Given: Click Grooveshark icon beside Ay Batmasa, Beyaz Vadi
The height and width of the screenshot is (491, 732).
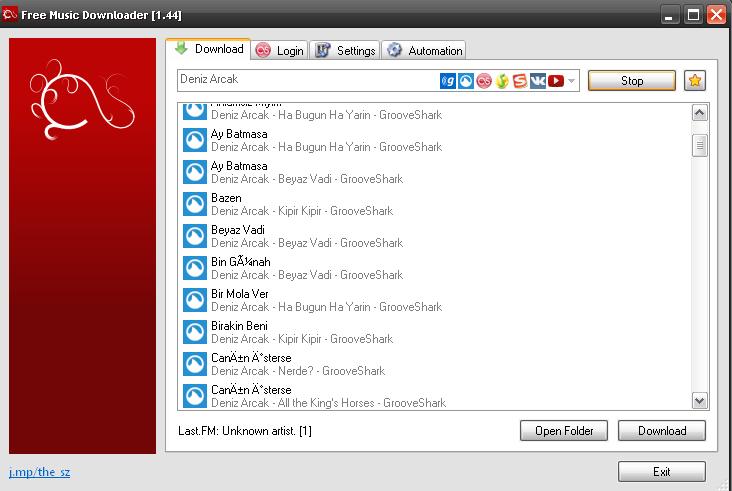Looking at the screenshot, I should (195, 172).
